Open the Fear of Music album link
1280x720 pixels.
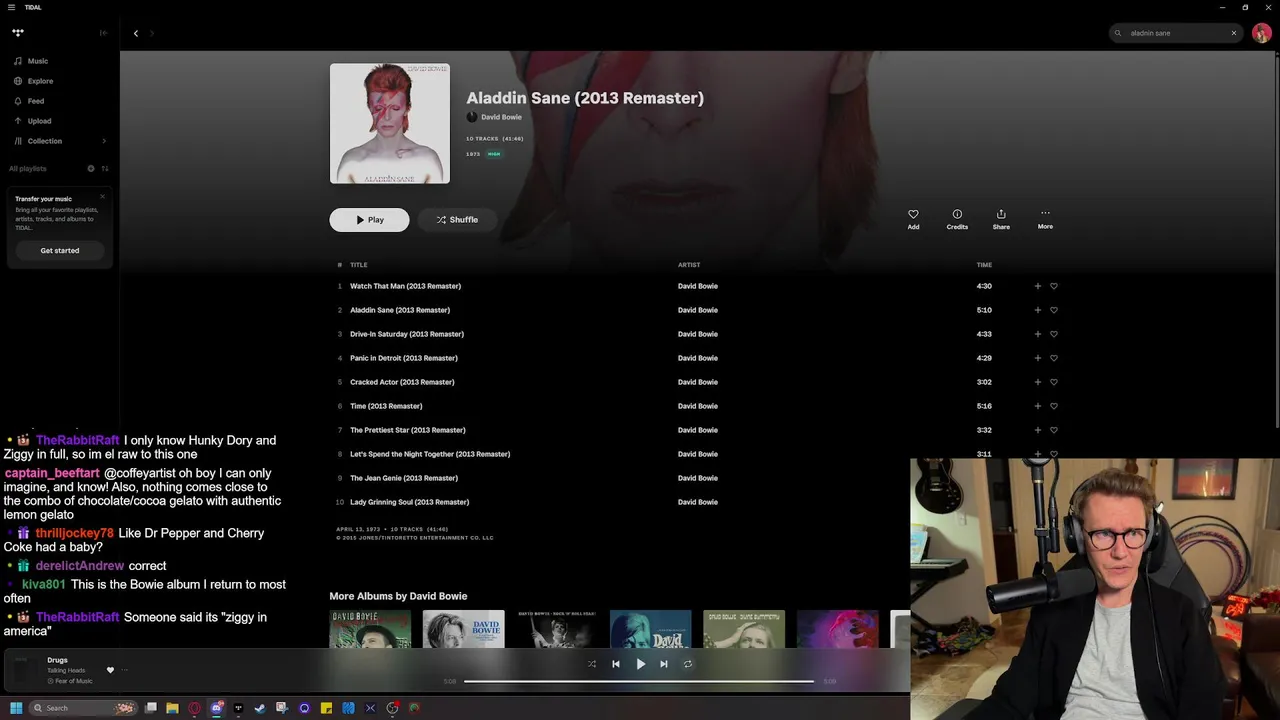tap(73, 681)
